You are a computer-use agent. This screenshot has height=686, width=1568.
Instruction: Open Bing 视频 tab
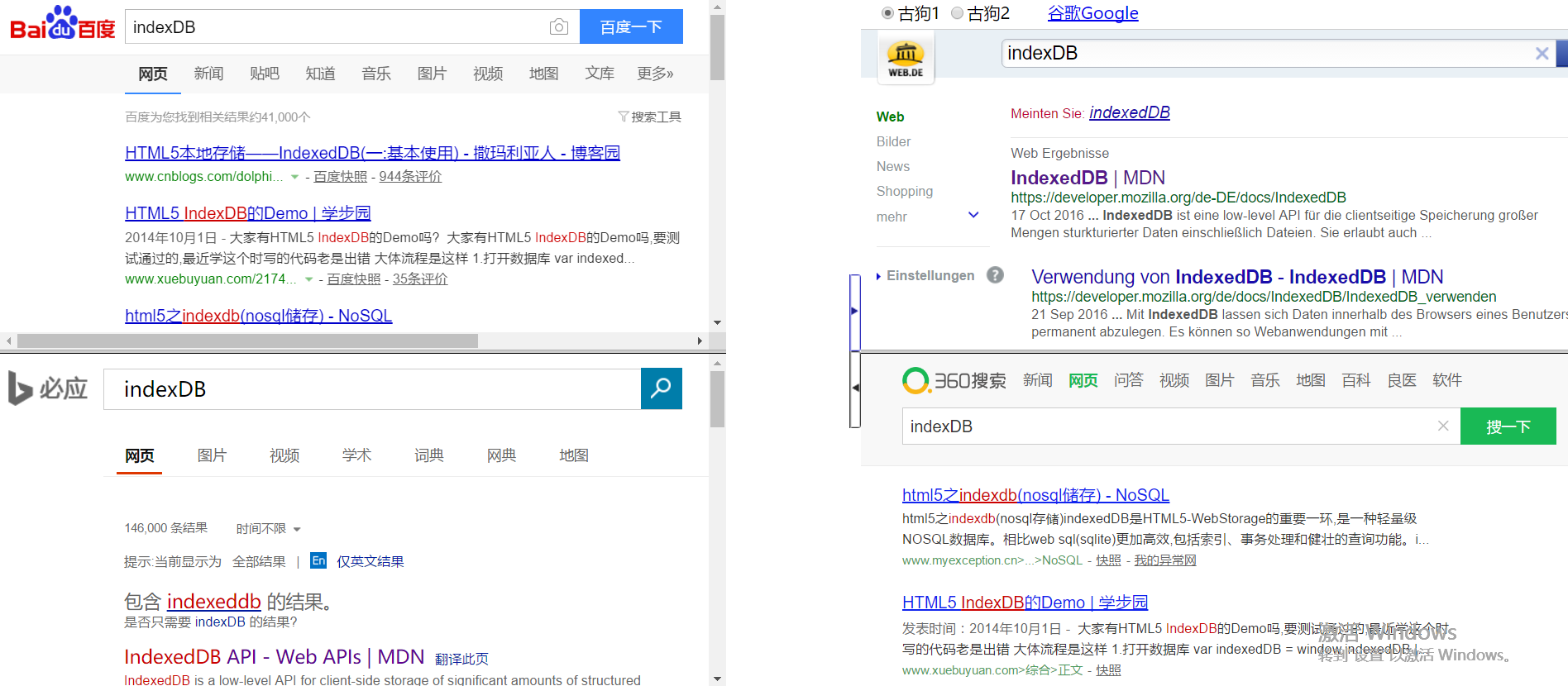(284, 455)
